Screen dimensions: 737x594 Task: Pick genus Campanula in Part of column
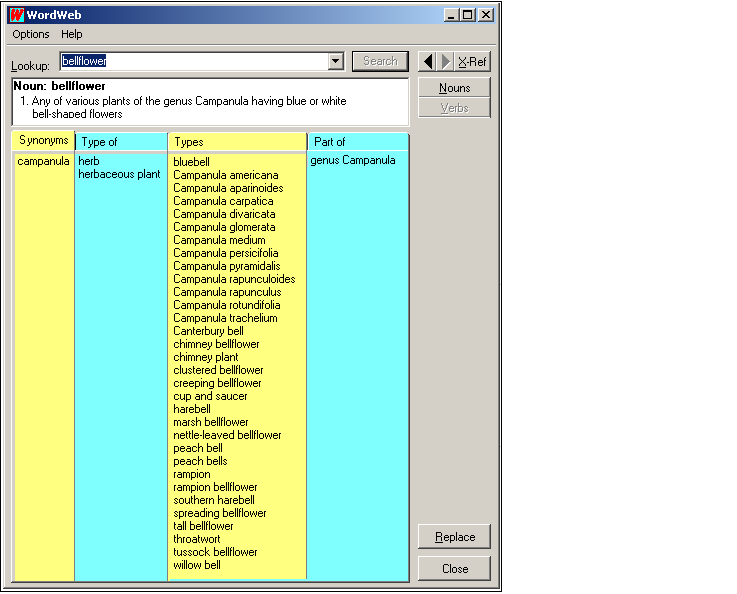[353, 160]
